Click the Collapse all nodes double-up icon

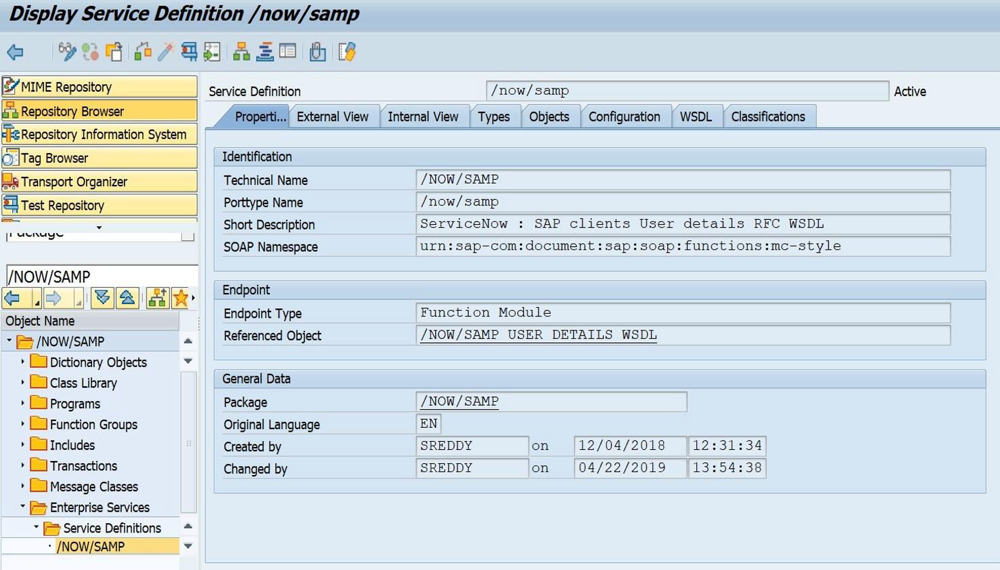(127, 298)
